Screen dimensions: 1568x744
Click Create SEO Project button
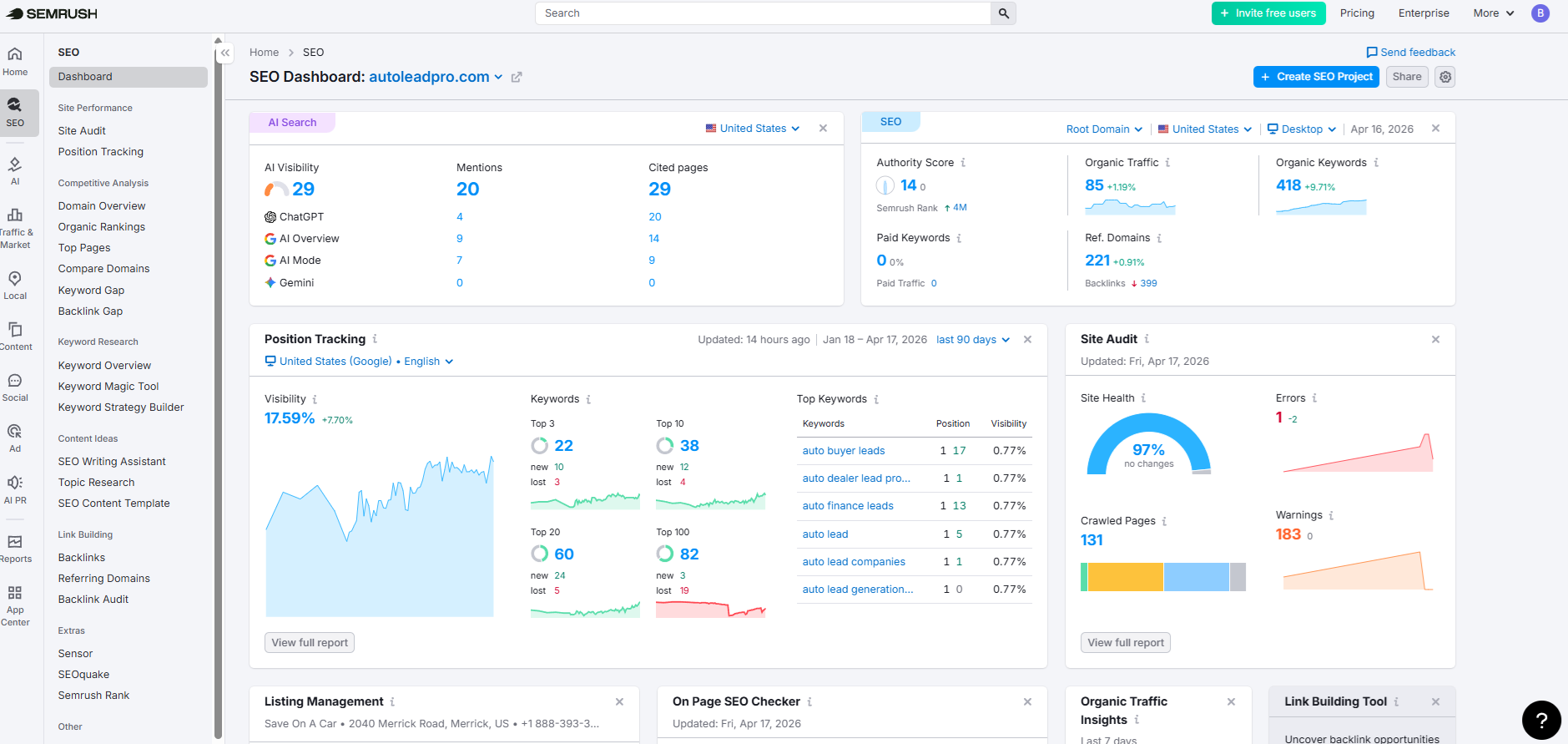point(1315,77)
